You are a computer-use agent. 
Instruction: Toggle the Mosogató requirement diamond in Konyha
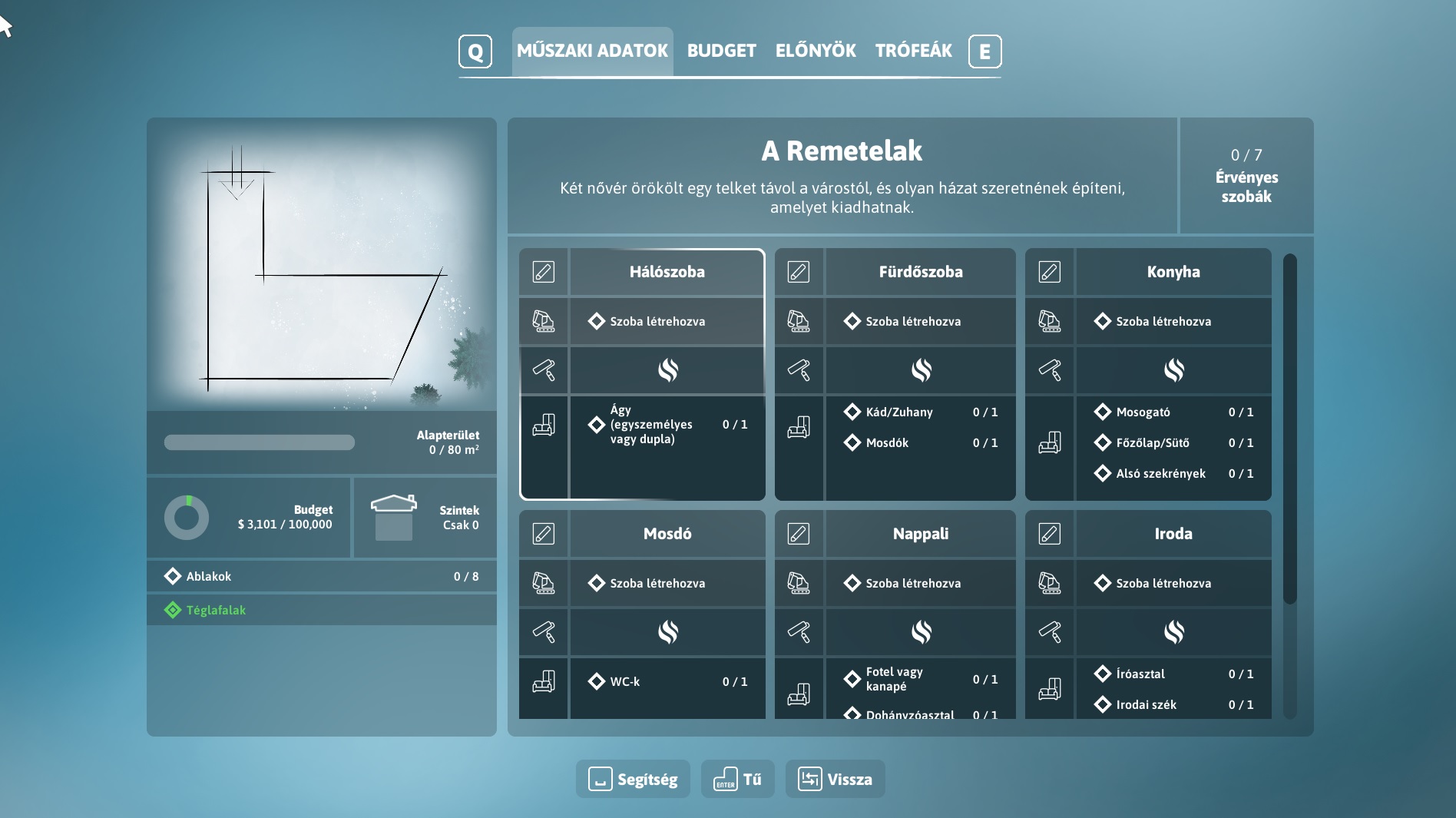[x=1103, y=412]
